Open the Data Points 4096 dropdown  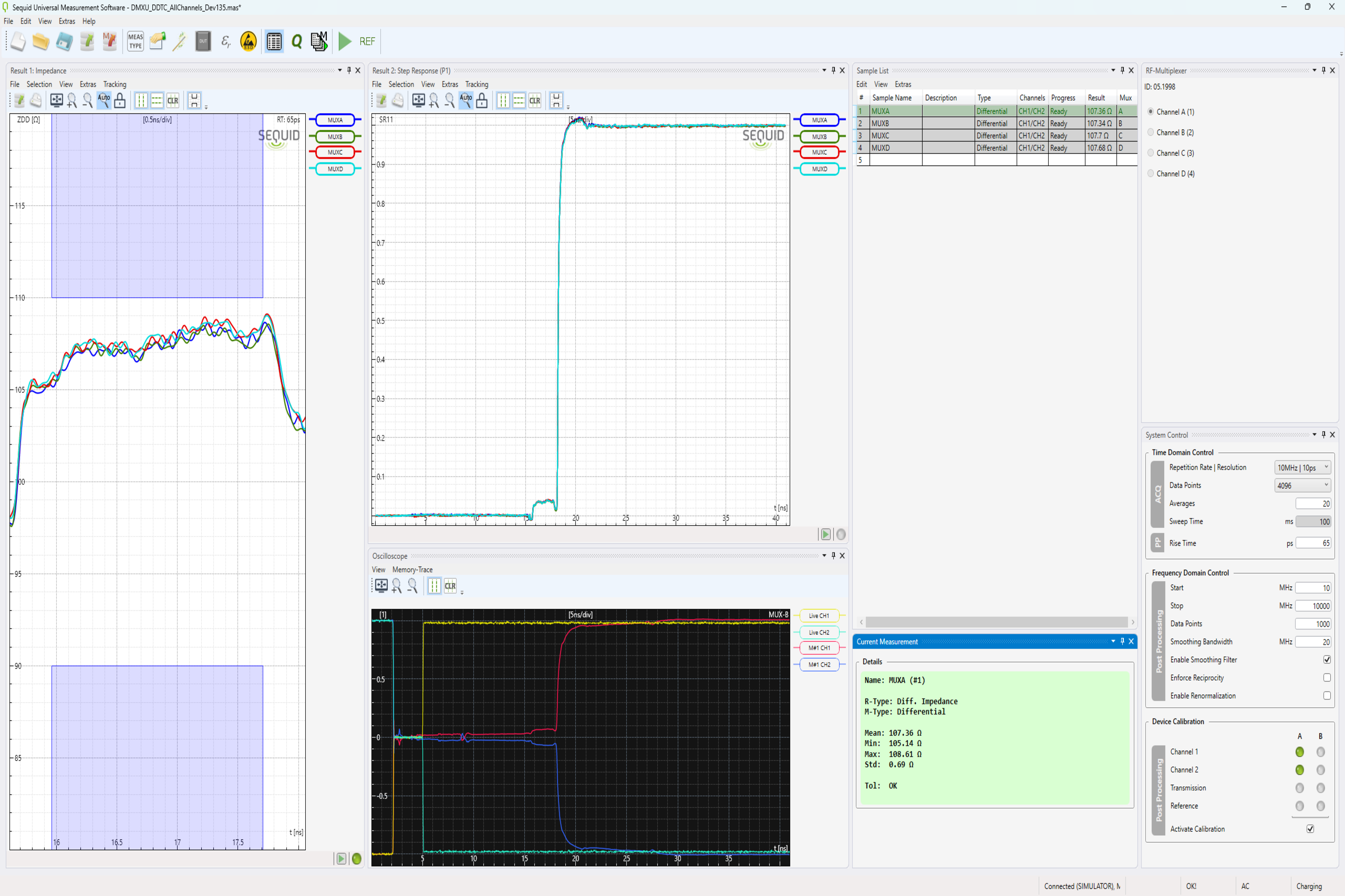pyautogui.click(x=1302, y=485)
